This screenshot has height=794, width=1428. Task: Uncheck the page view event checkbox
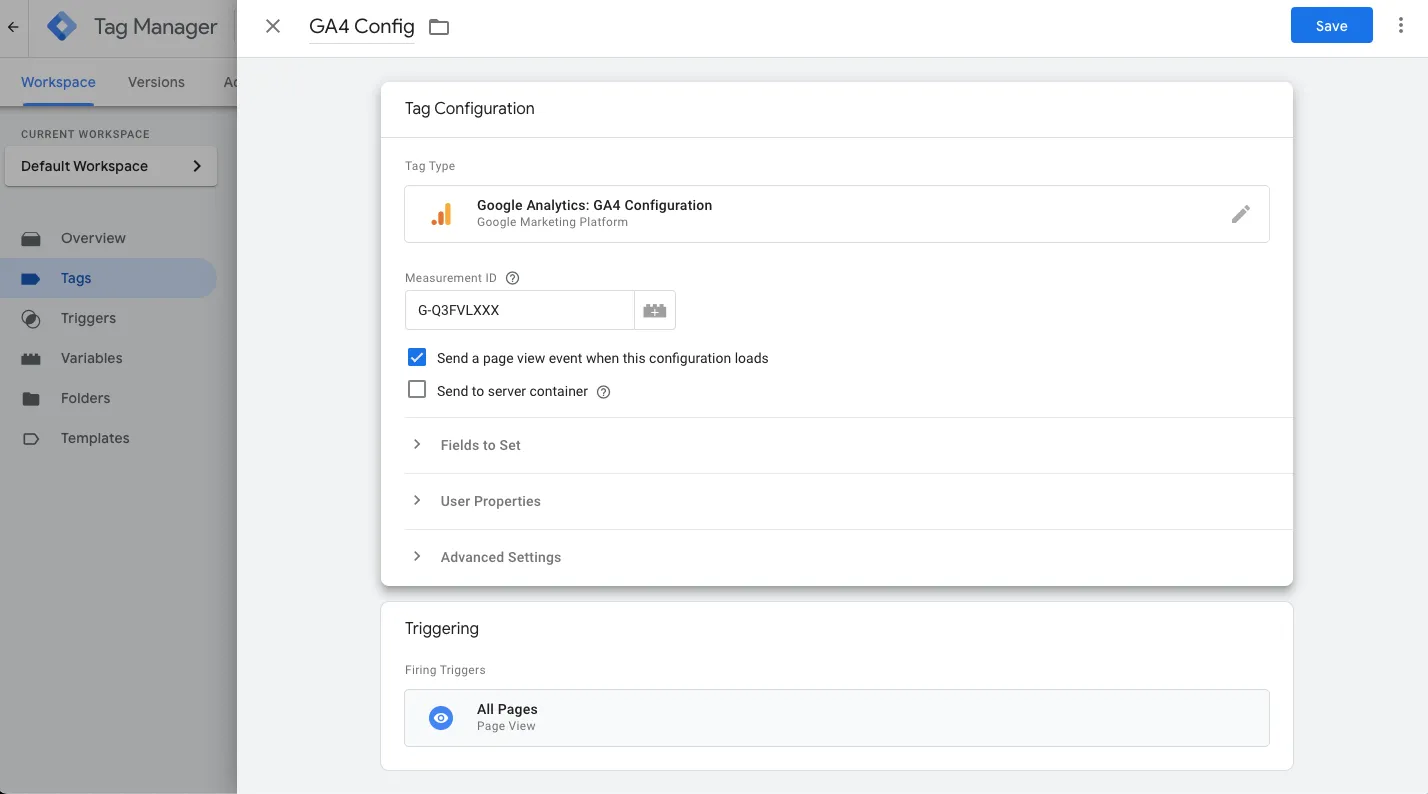tap(417, 356)
